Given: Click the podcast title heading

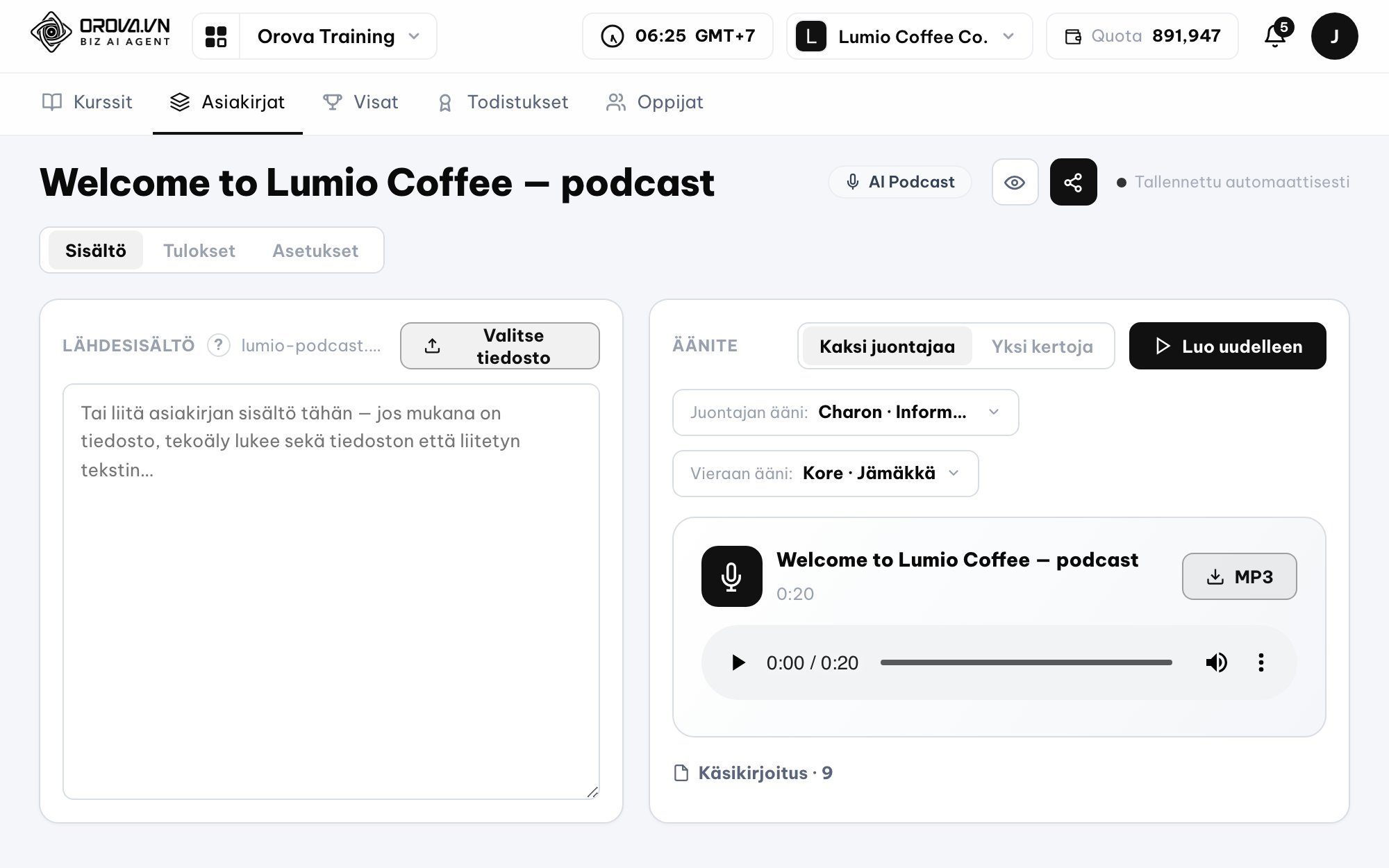Looking at the screenshot, I should (377, 183).
